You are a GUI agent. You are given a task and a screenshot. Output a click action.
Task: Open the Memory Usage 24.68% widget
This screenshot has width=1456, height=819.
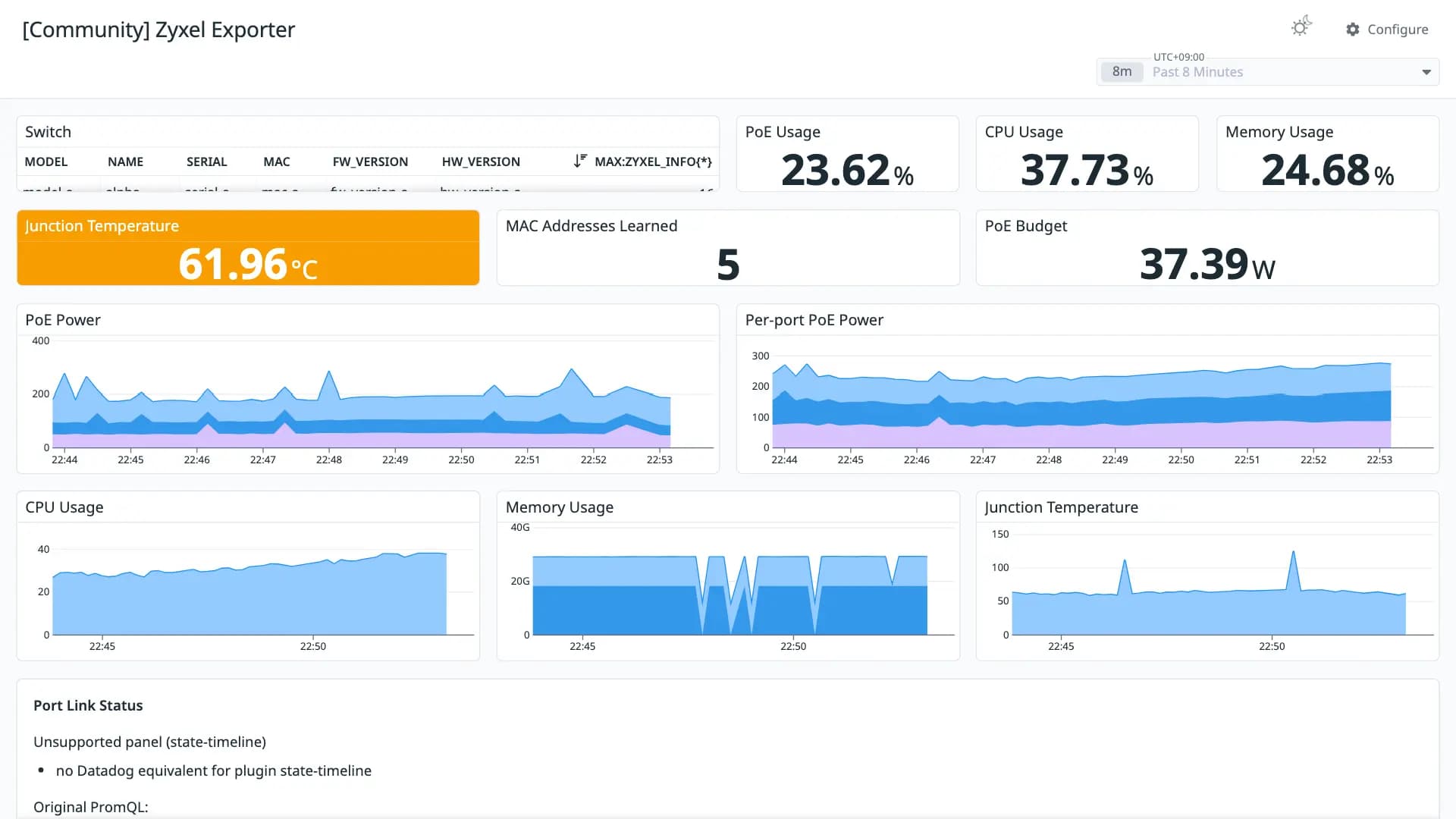(x=1327, y=154)
